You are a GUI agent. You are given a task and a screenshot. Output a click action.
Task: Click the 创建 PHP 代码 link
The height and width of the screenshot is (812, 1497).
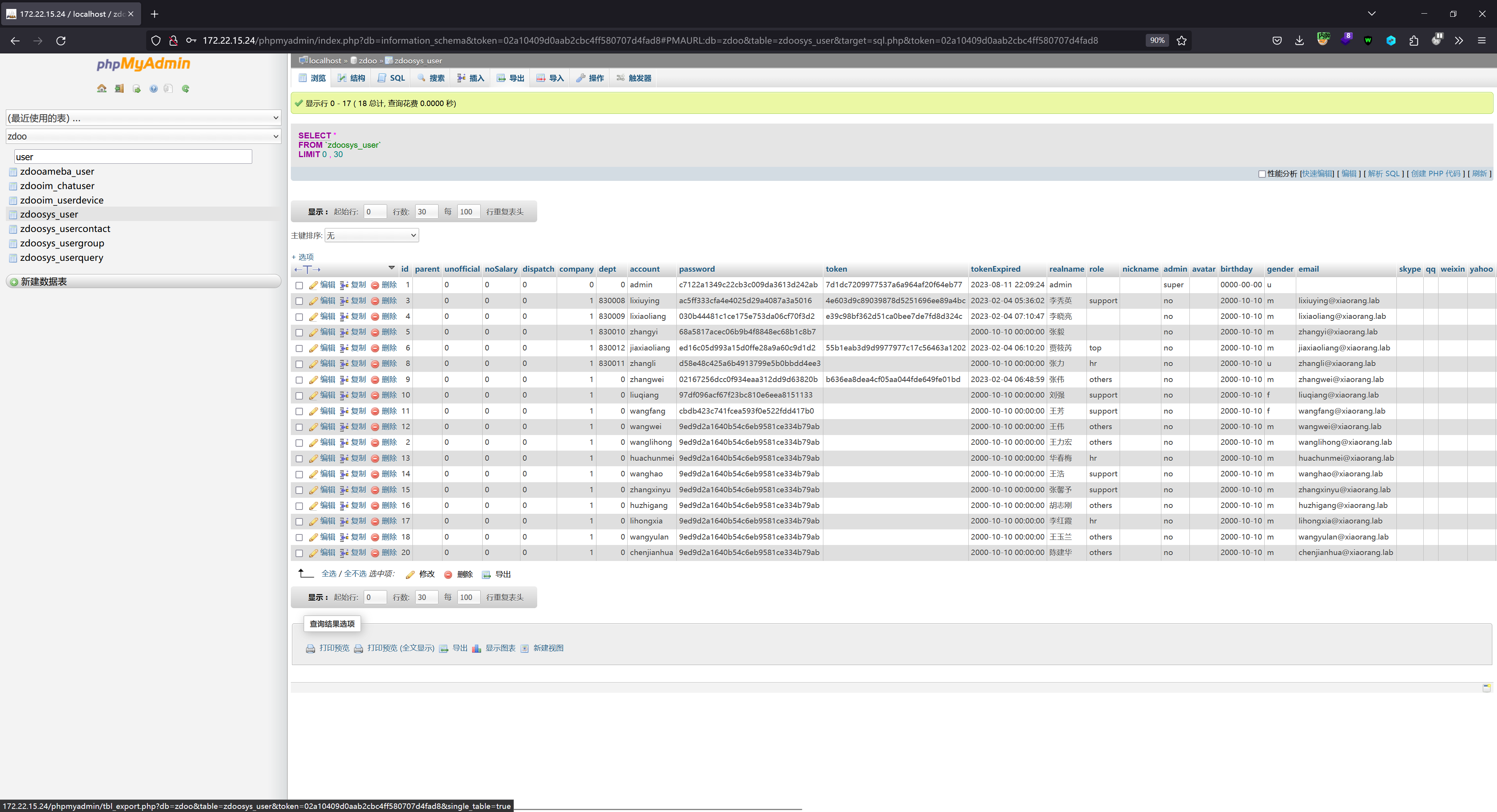pyautogui.click(x=1435, y=174)
